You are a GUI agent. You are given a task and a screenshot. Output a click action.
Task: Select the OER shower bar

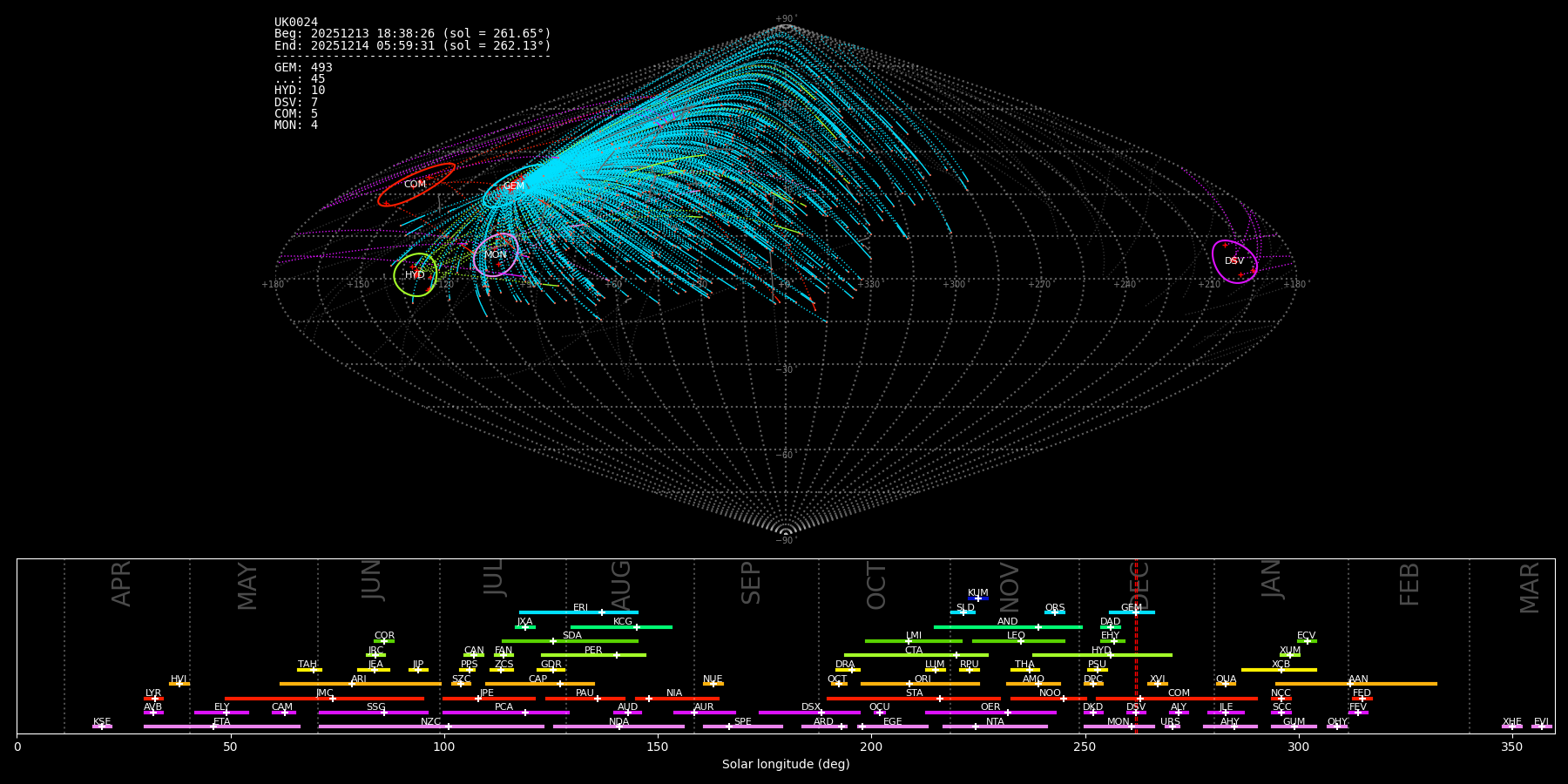click(x=990, y=713)
